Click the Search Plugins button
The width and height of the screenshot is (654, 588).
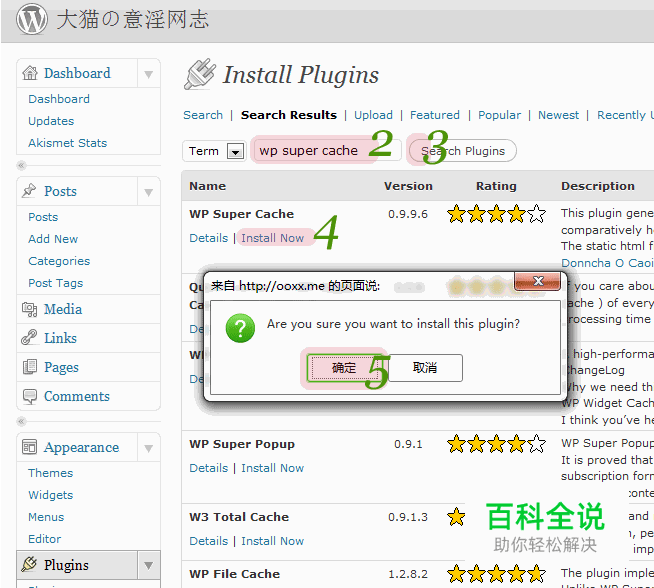click(463, 151)
